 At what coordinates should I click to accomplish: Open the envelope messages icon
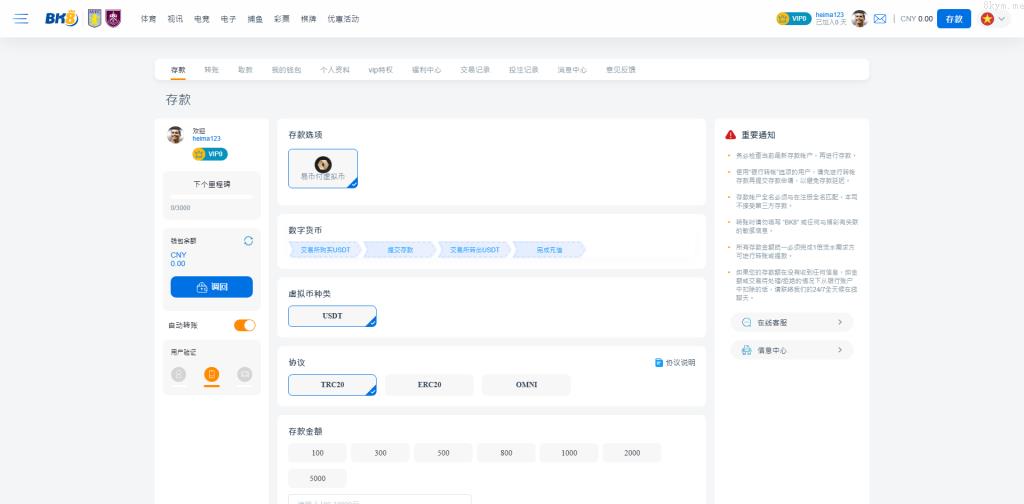coord(880,18)
